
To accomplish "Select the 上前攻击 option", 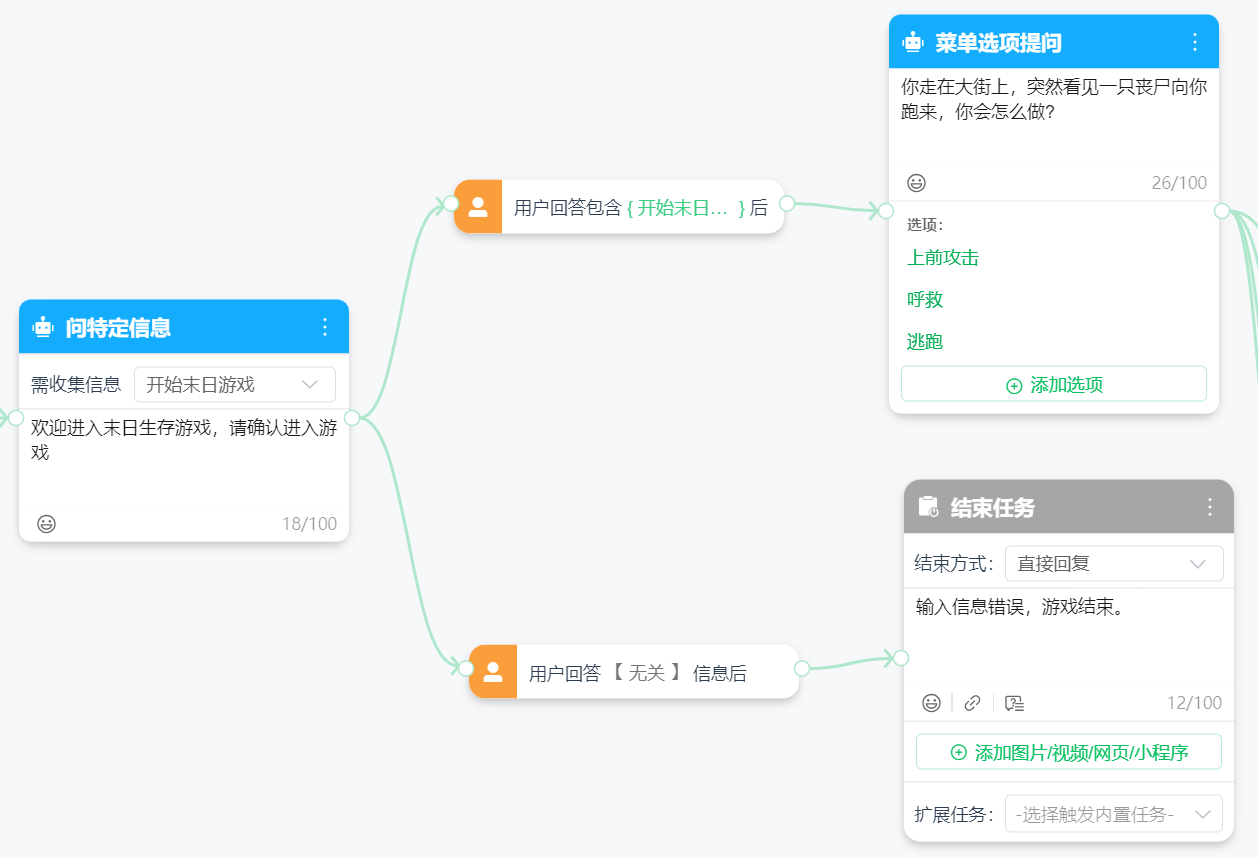I will (942, 258).
